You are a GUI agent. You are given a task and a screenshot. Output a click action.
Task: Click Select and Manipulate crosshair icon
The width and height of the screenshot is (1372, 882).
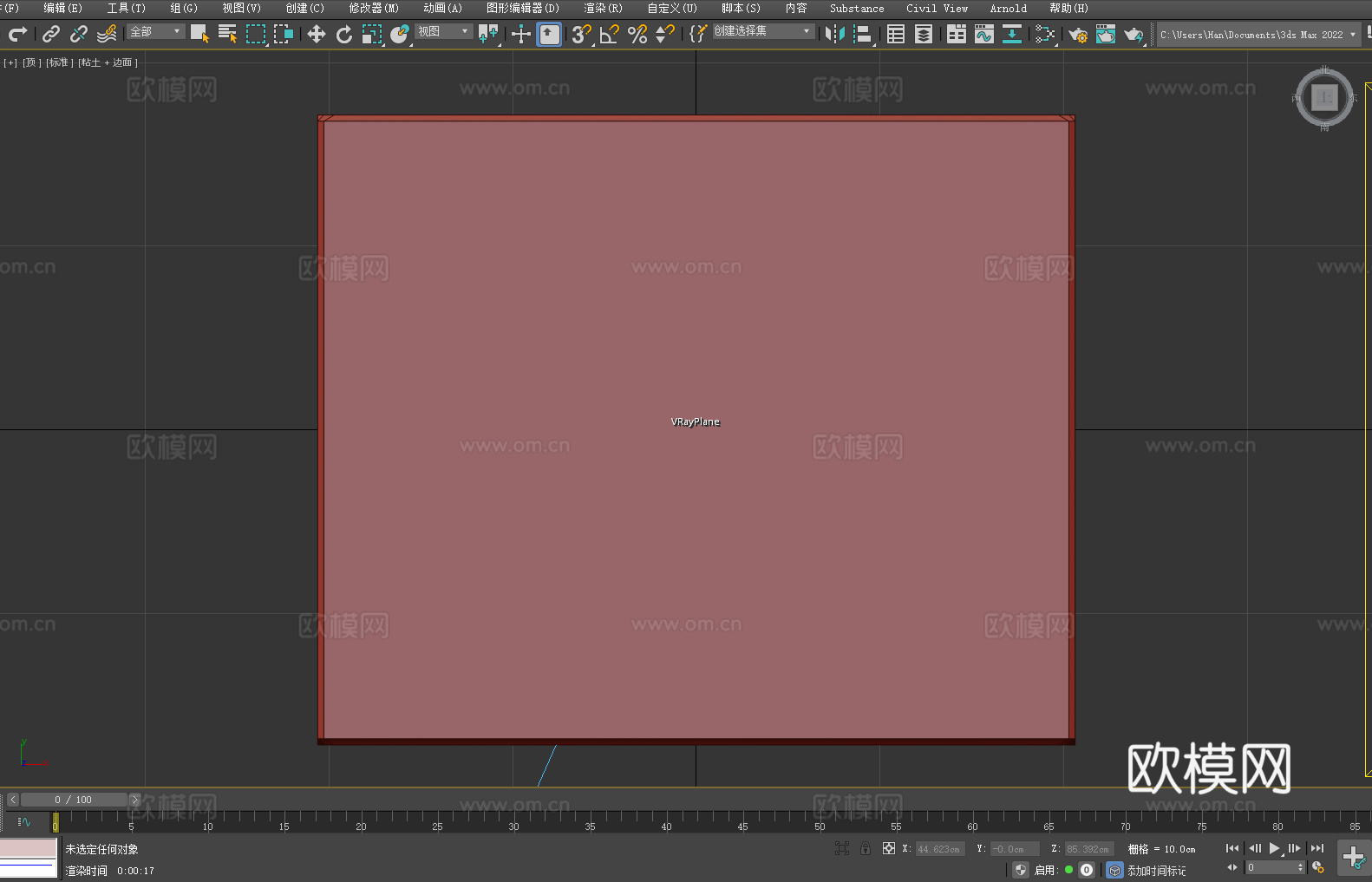pos(520,34)
